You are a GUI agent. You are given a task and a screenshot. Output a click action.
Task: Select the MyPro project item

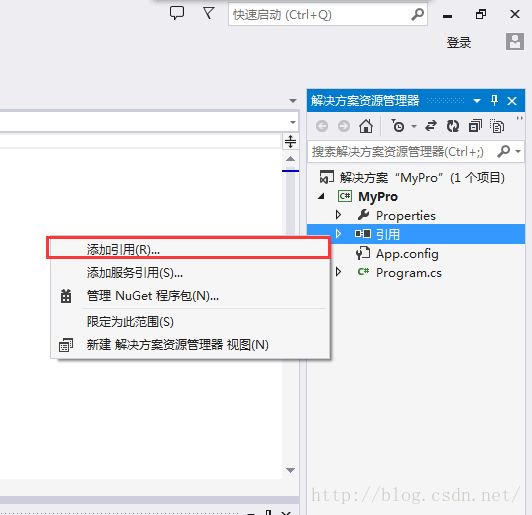[x=378, y=196]
